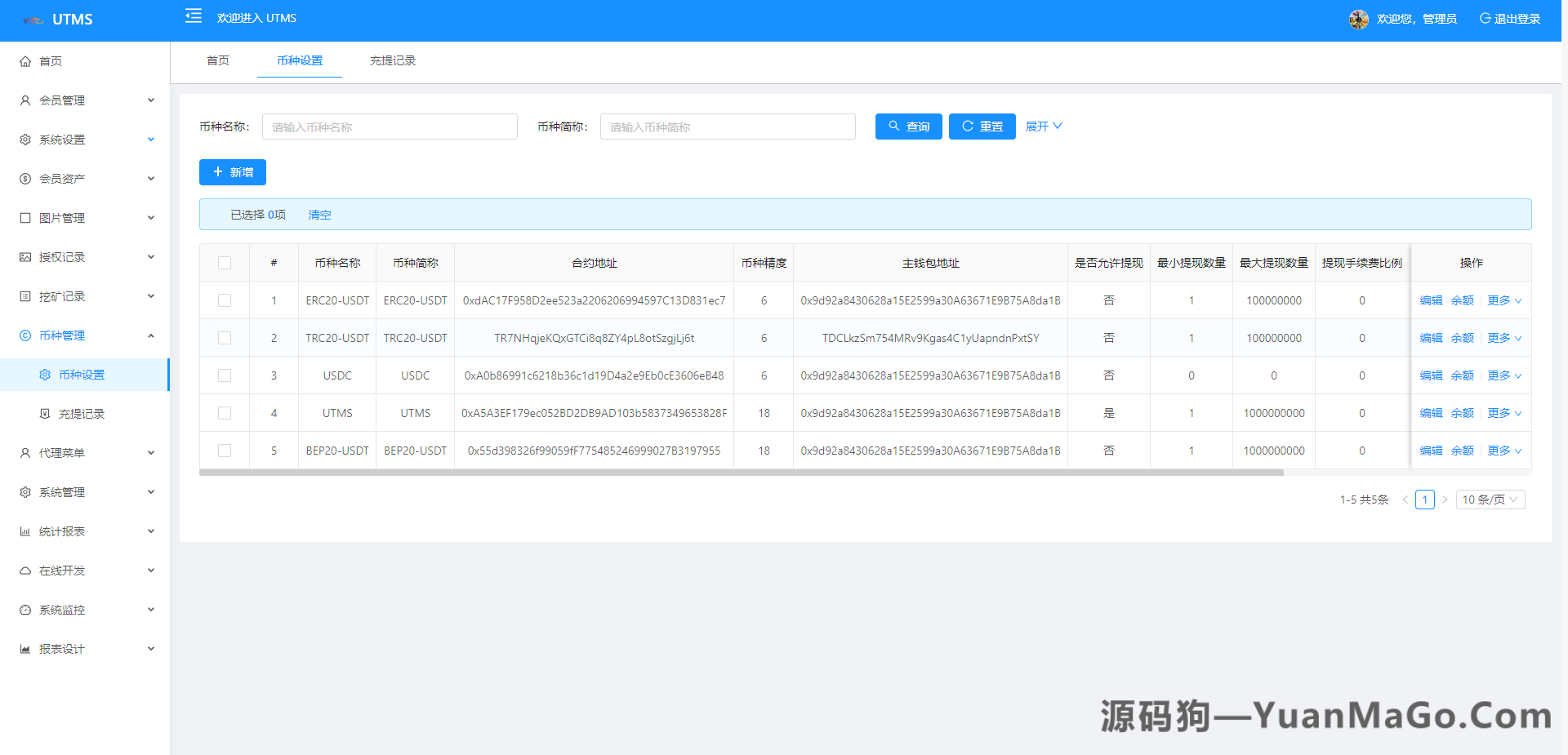Image resolution: width=1568 pixels, height=755 pixels.
Task: Open 首页 via the home icon in sidebar
Action: click(24, 60)
